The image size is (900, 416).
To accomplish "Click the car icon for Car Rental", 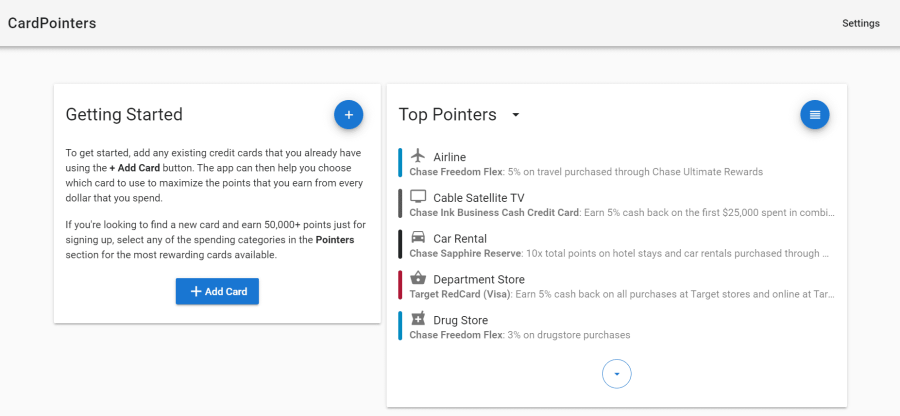I will click(x=418, y=238).
